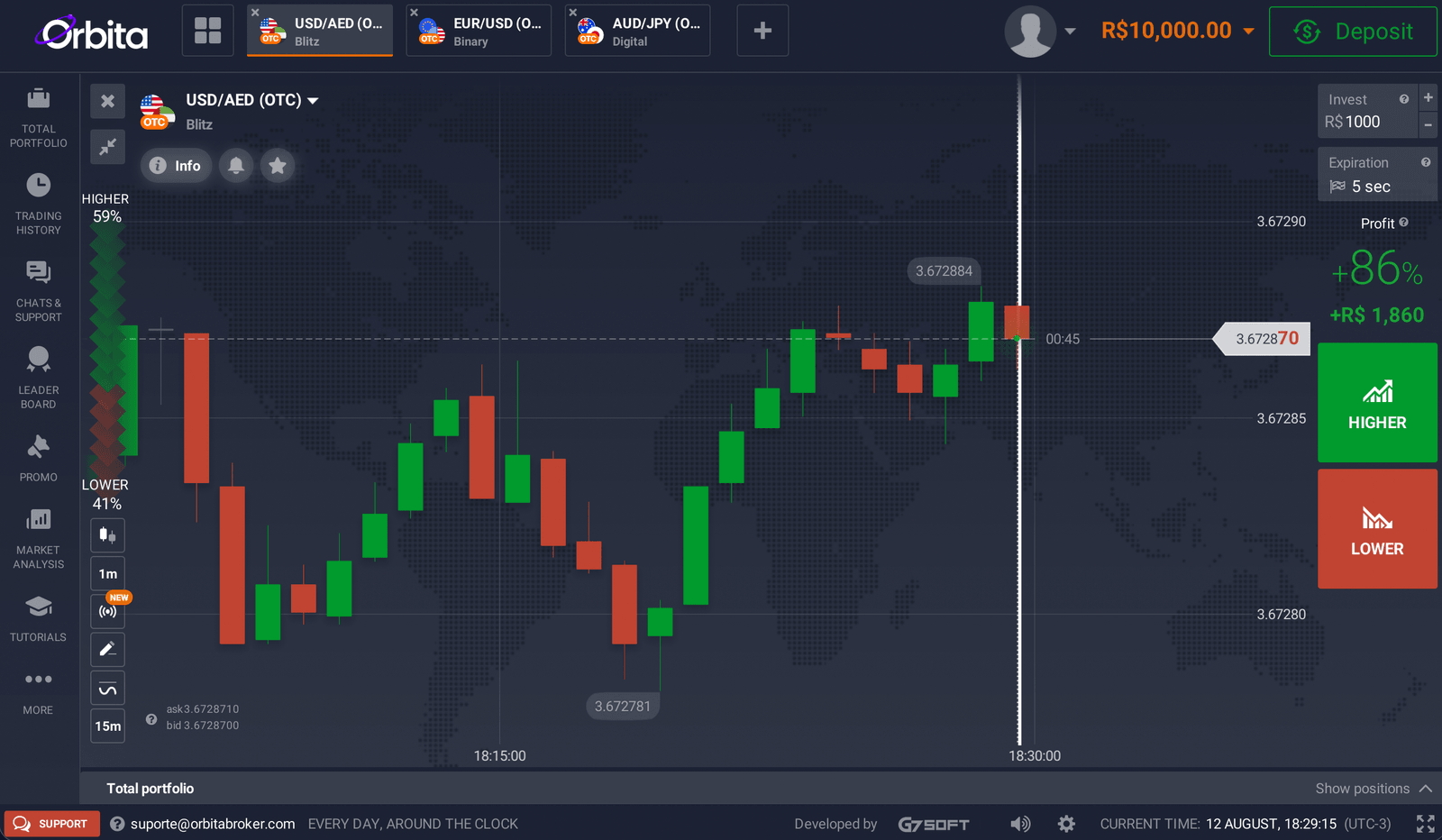The image size is (1442, 840).
Task: Expand the USD/AED (OTC) asset dropdown
Action: (x=252, y=100)
